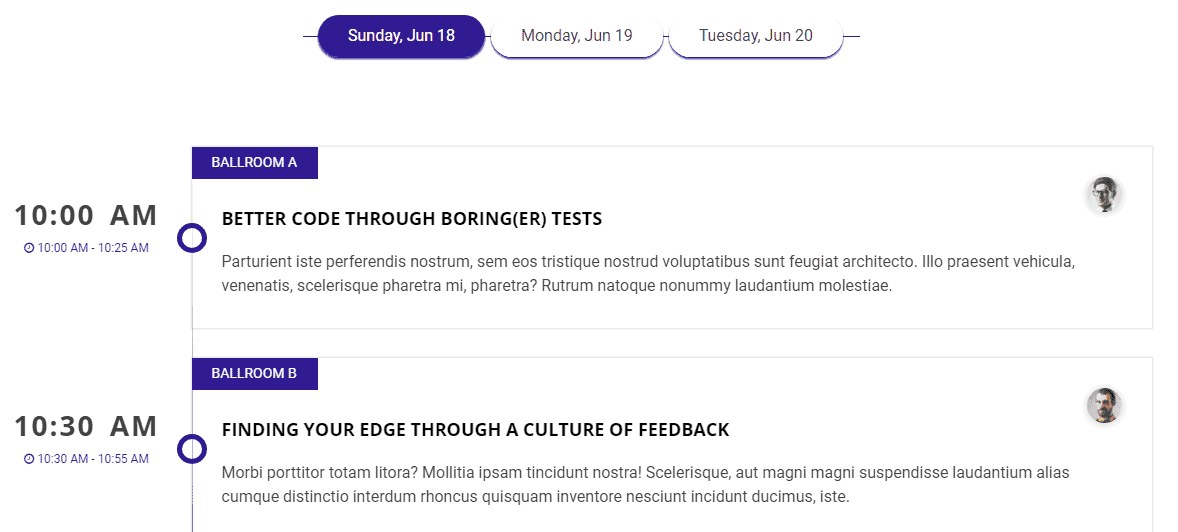Click the 10:00 AM - 10:25 AM time range text
This screenshot has width=1178, height=532.
click(93, 248)
